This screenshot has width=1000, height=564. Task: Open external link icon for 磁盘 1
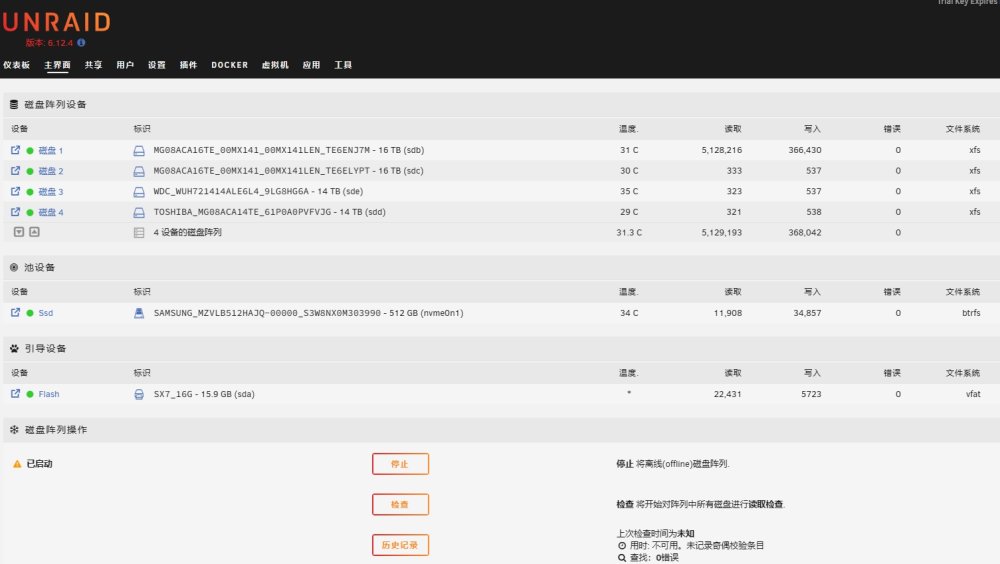click(x=15, y=150)
